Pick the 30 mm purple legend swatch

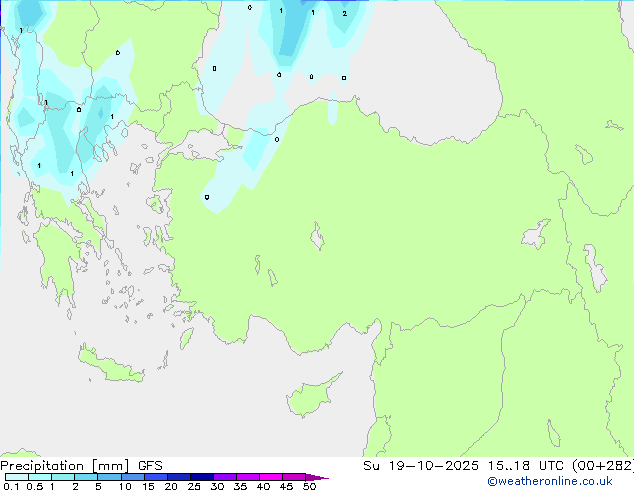(225, 477)
